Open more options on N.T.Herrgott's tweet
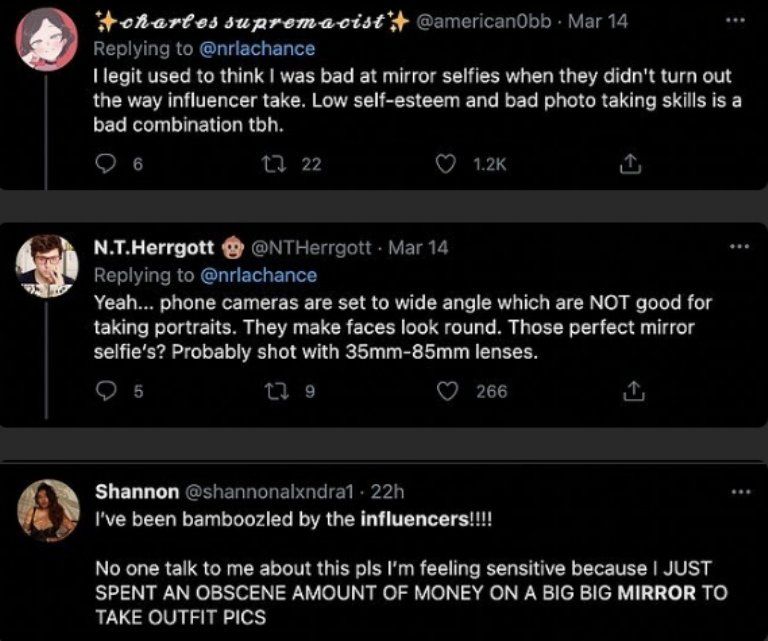The height and width of the screenshot is (641, 768). 738,246
